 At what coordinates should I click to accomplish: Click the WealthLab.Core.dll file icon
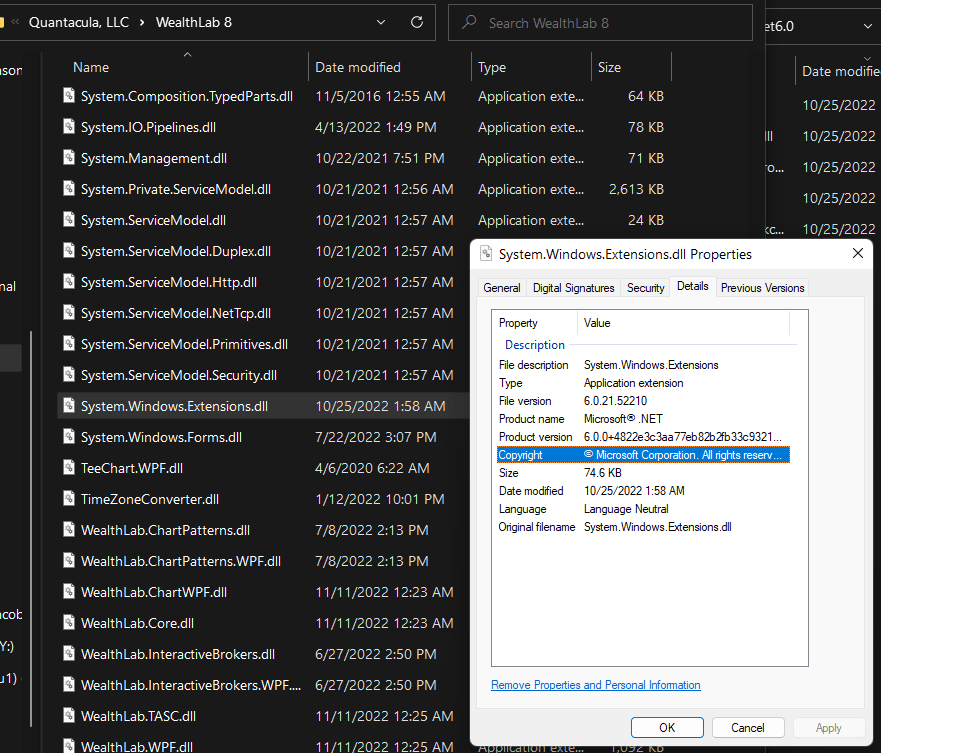point(69,623)
